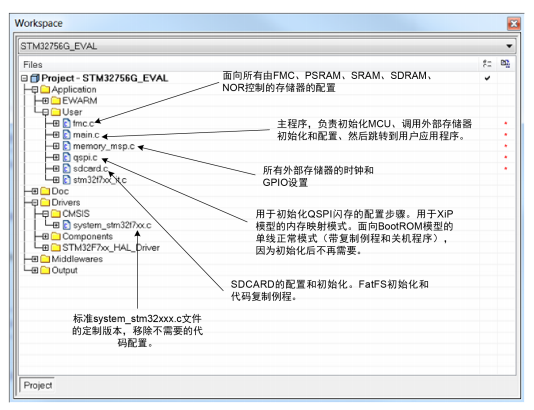Collapse the Application folder node
The width and height of the screenshot is (534, 410).
coord(35,90)
